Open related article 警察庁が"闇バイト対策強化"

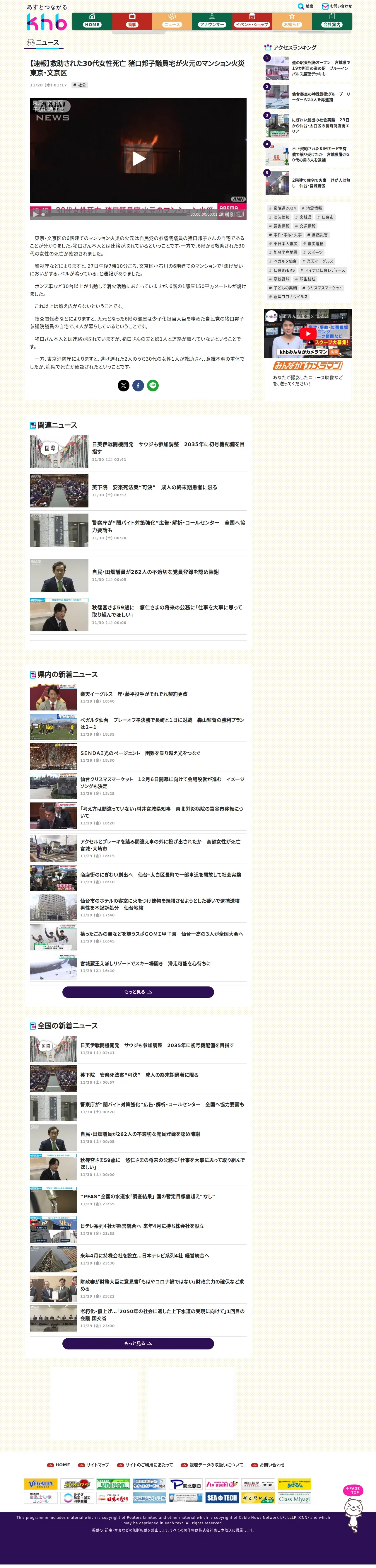(x=138, y=530)
